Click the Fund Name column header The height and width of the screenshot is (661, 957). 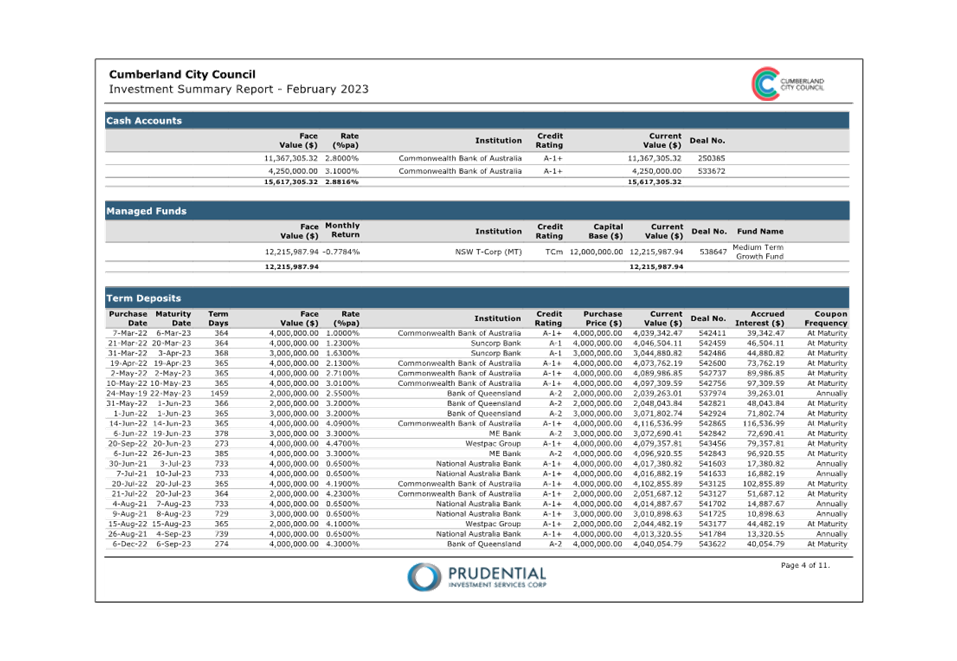tap(760, 231)
